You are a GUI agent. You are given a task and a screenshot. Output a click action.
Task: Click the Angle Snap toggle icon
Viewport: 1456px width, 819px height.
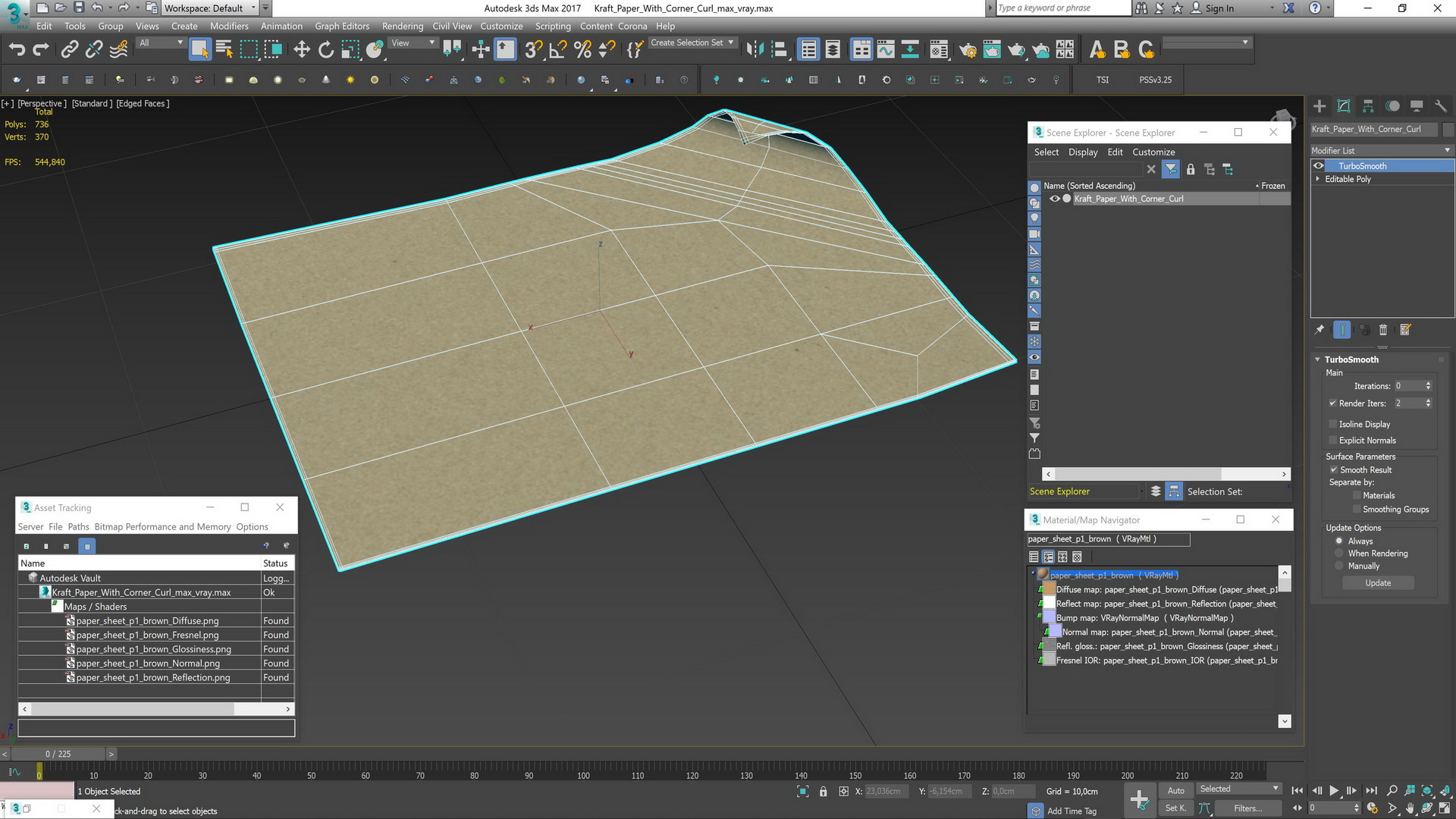point(557,50)
